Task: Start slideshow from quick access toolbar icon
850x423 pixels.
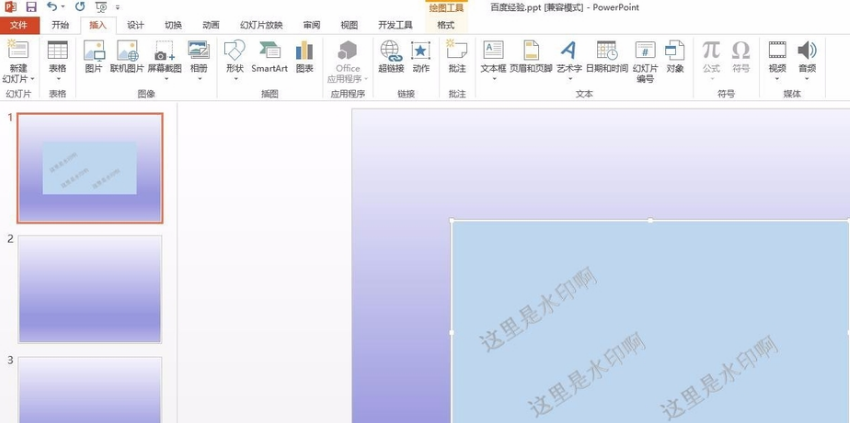Action: [x=101, y=7]
